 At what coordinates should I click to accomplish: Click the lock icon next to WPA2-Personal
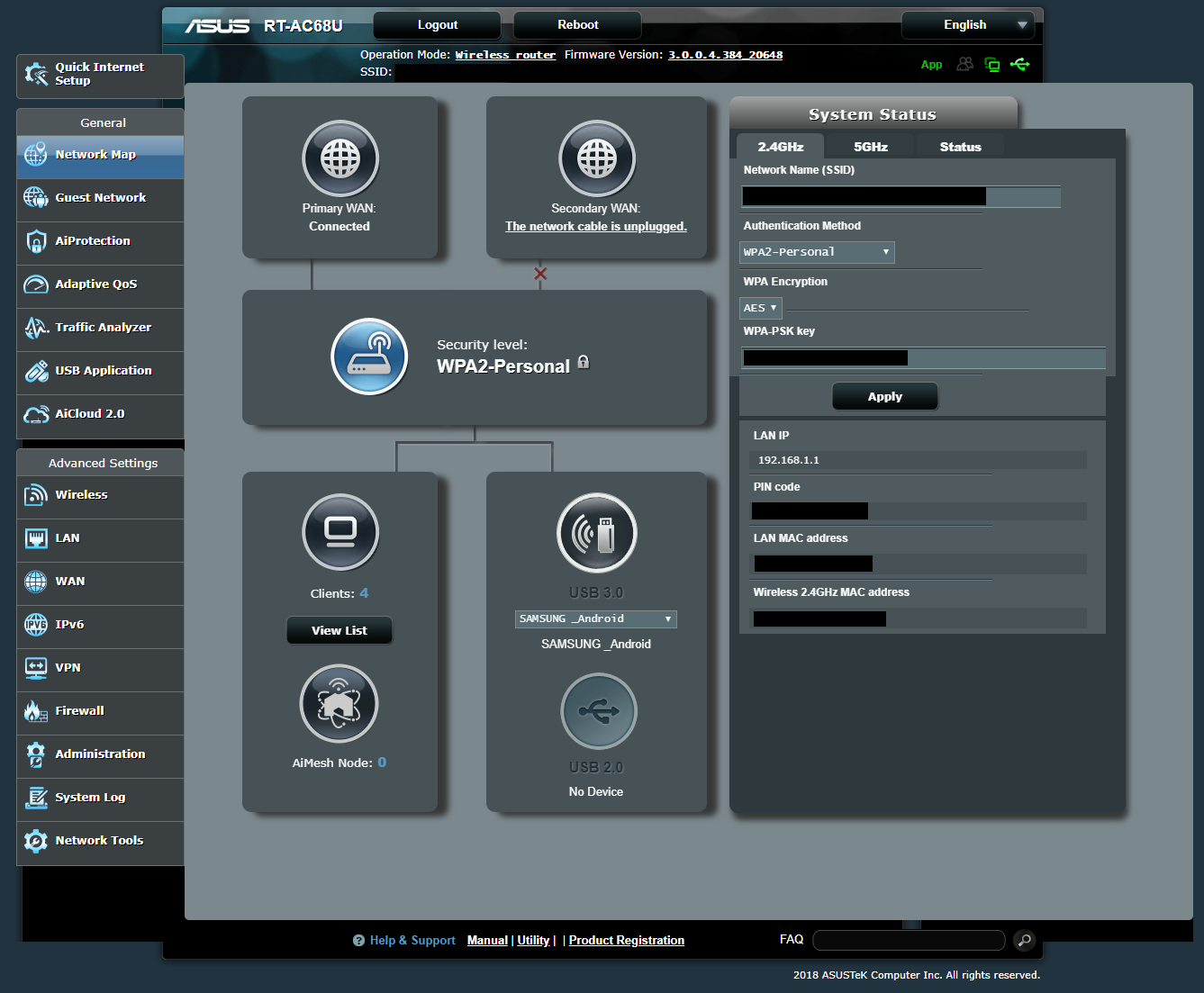pyautogui.click(x=584, y=362)
